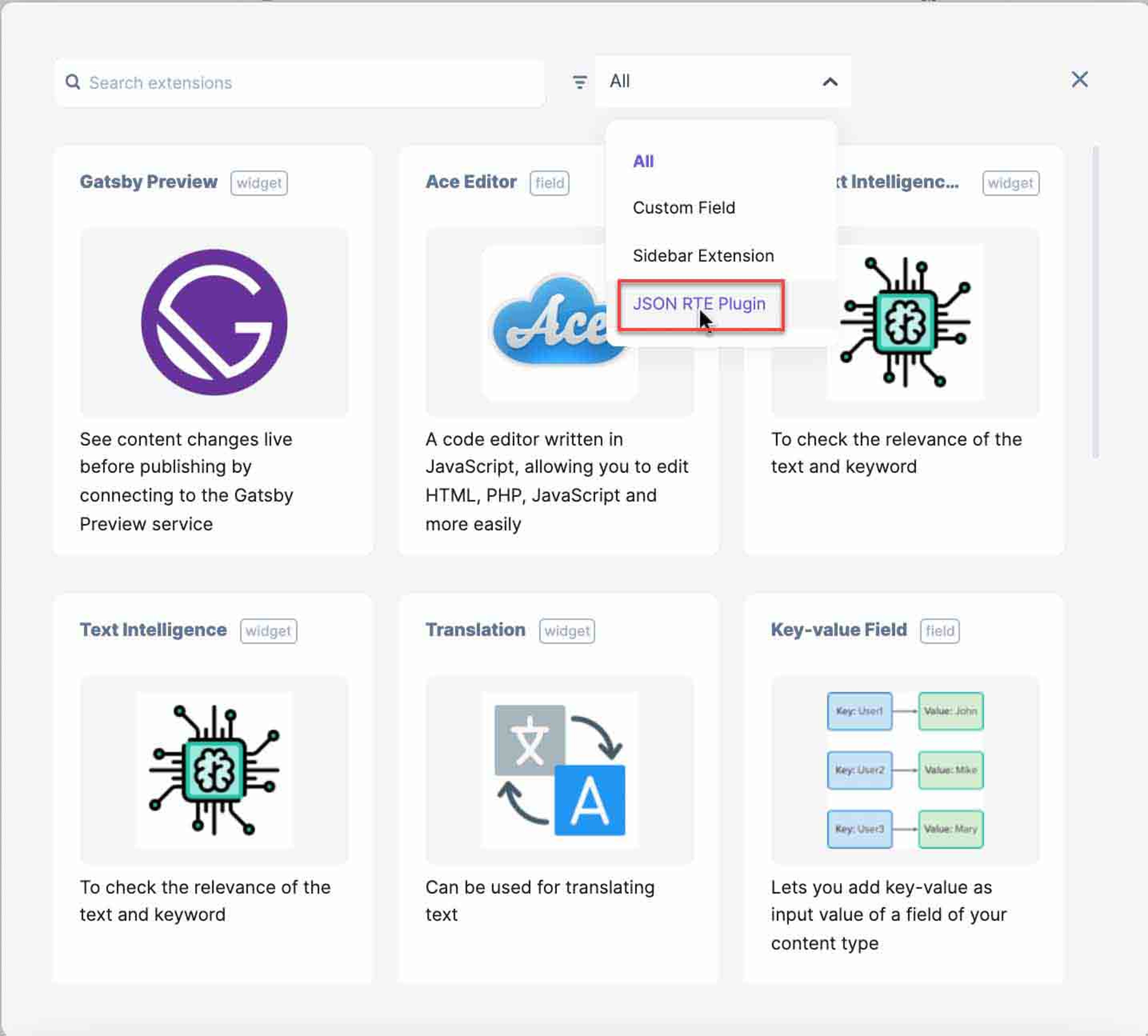
Task: Click the Gatsby Preview purple logo
Action: [214, 322]
